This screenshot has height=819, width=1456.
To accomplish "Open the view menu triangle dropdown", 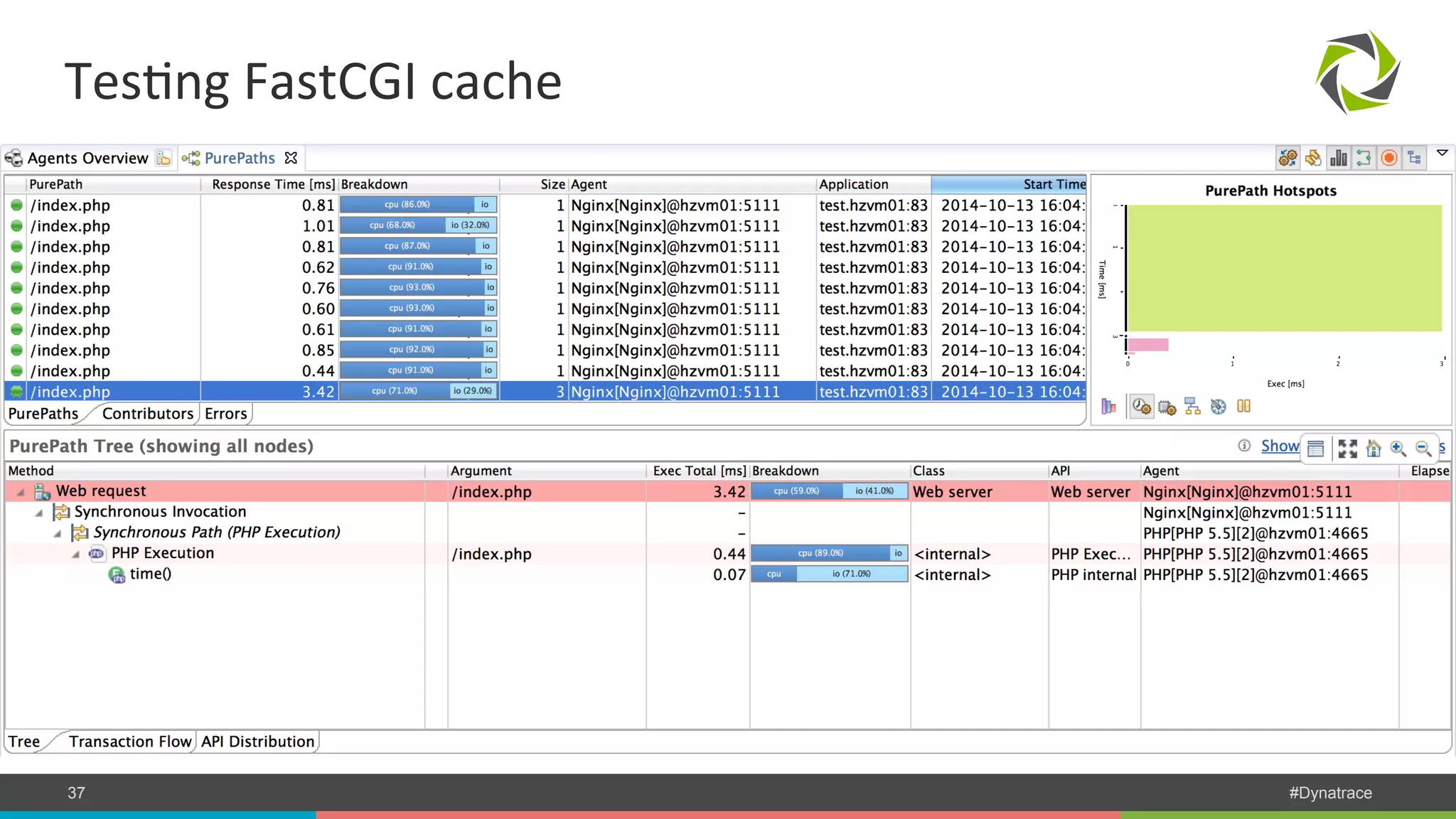I will pos(1442,153).
